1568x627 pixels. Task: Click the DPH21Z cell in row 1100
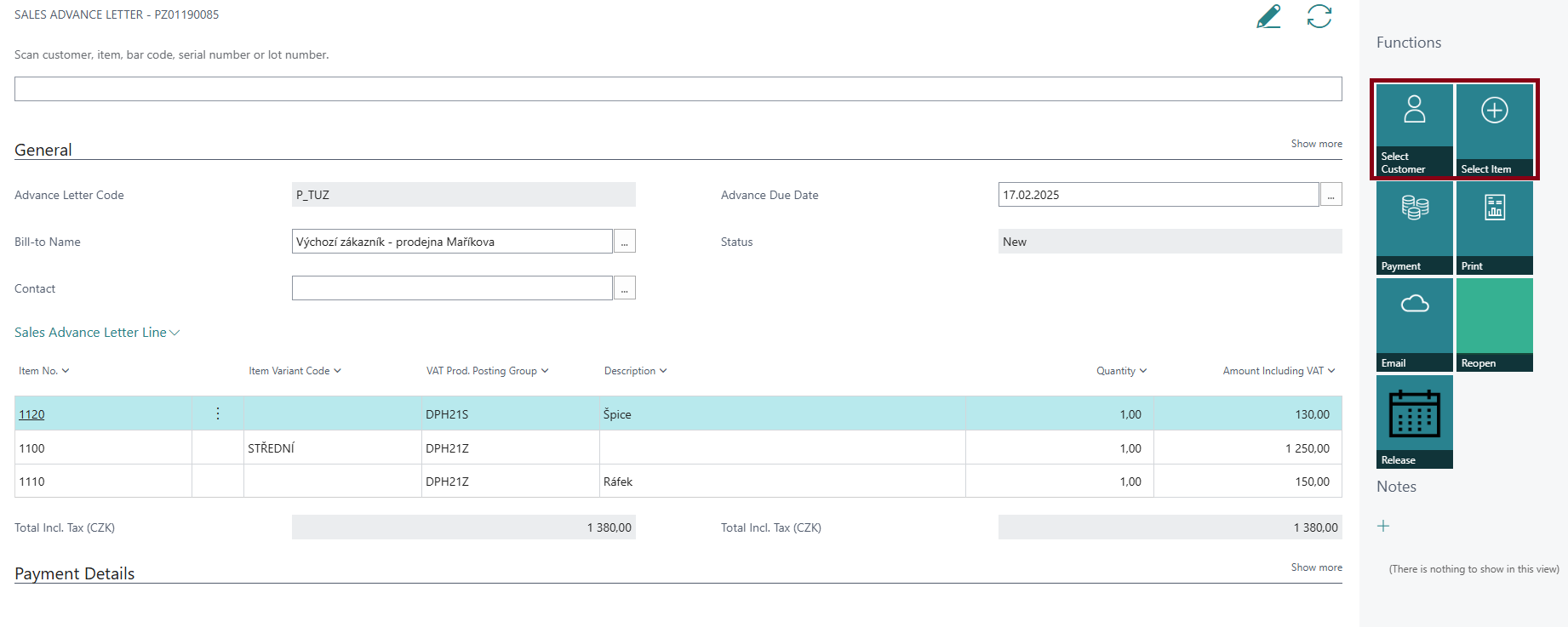click(x=511, y=447)
